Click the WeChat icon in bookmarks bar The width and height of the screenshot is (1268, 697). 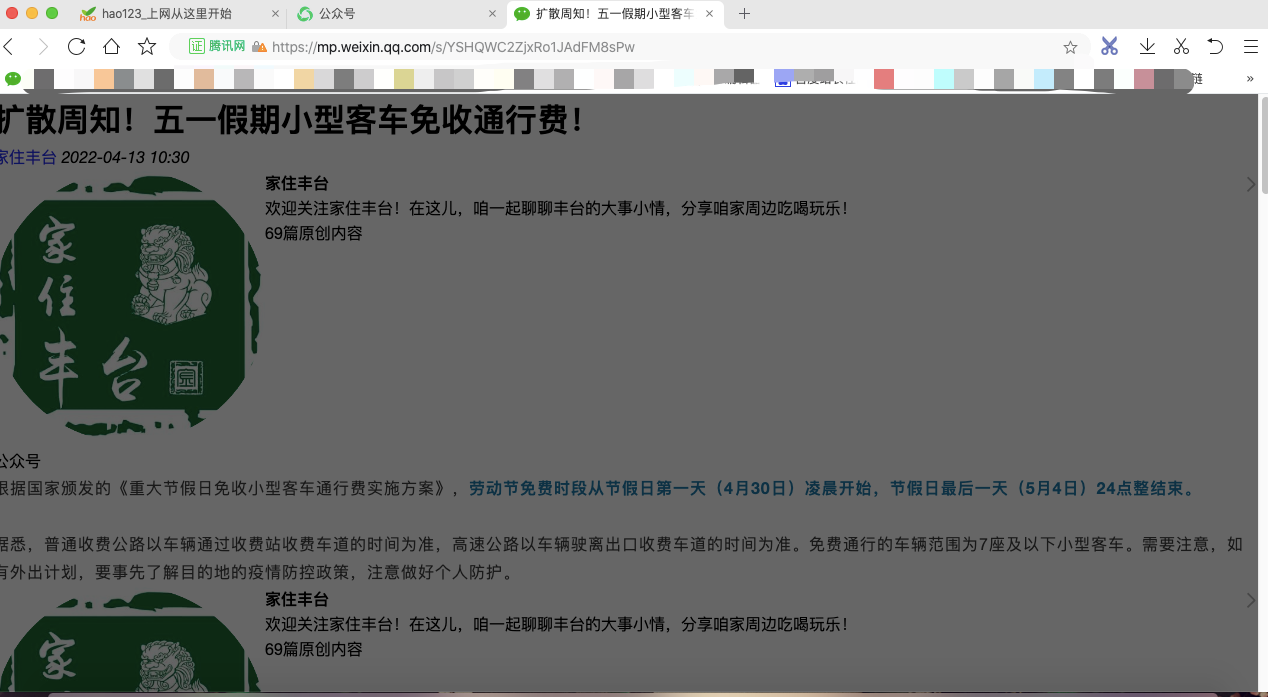pos(13,79)
